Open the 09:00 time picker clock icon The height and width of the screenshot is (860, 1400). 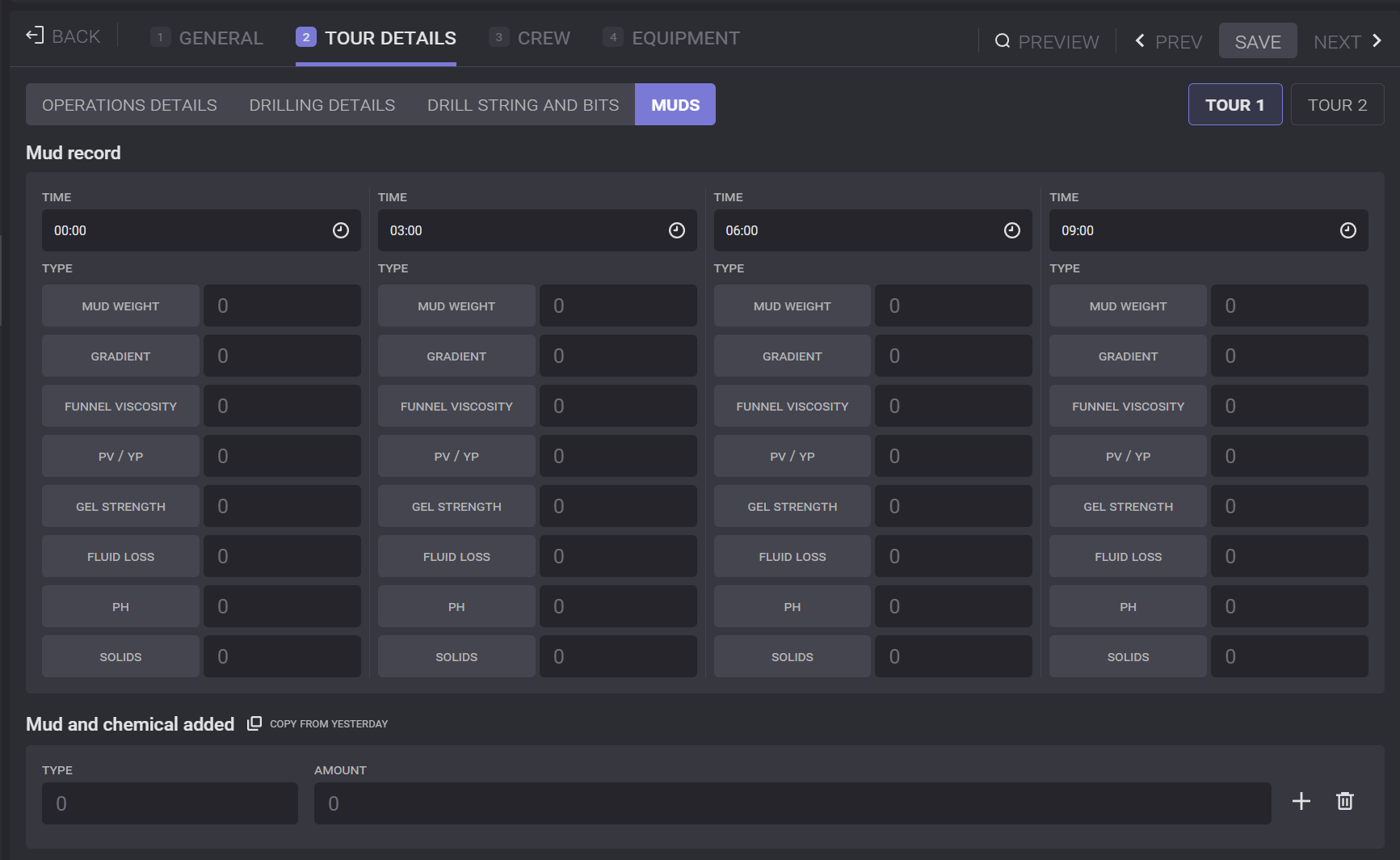pos(1347,230)
